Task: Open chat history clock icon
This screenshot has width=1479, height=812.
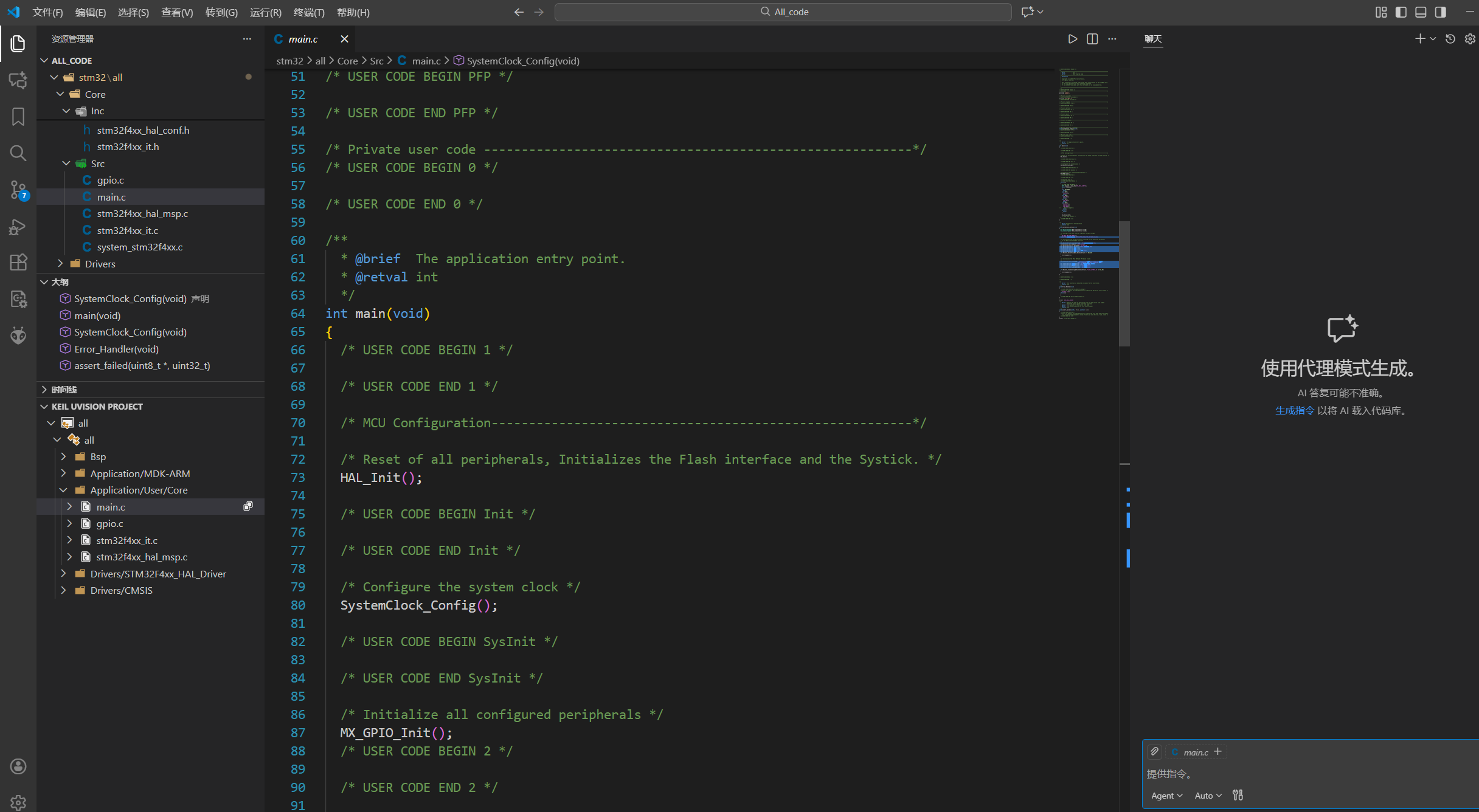Action: tap(1450, 39)
